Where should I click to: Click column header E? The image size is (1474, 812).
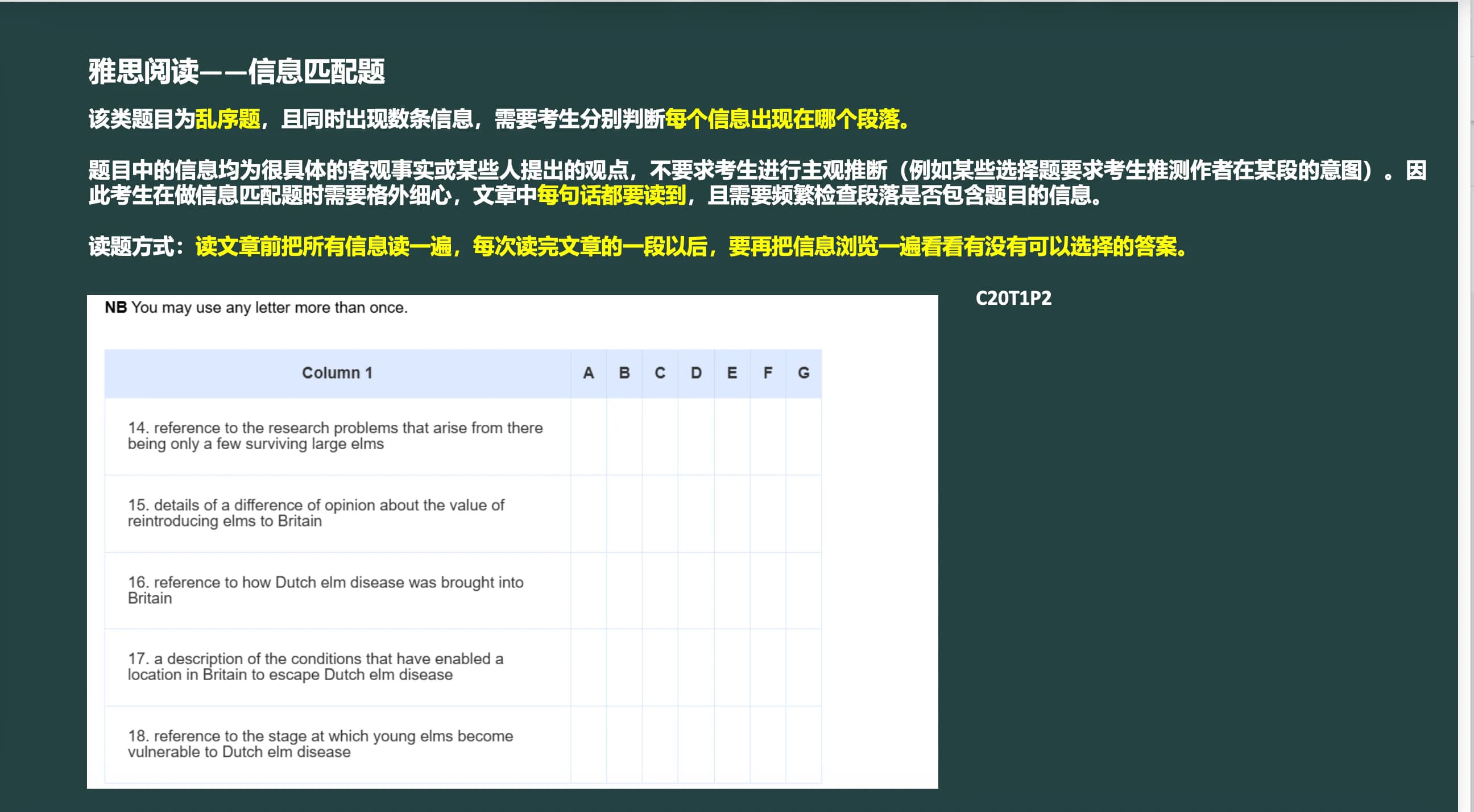pyautogui.click(x=732, y=373)
